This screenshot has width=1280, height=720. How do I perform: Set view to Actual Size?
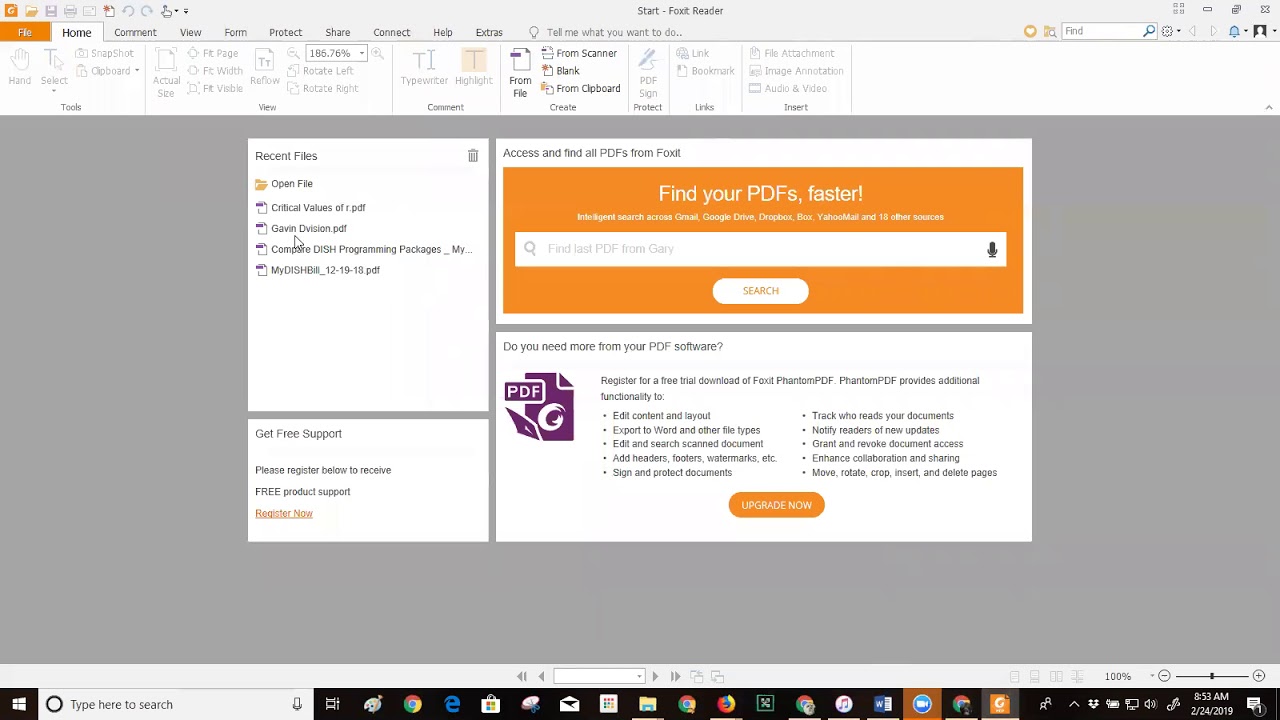coord(166,73)
